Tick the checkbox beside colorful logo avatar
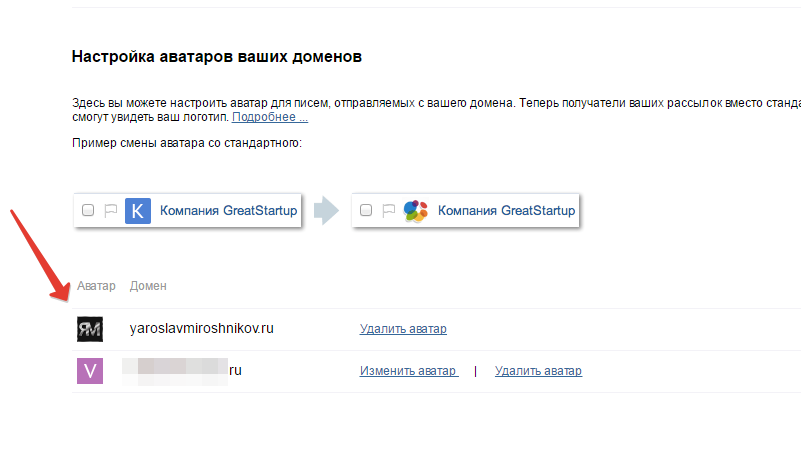Viewport: 801px width, 463px height. pyautogui.click(x=366, y=210)
